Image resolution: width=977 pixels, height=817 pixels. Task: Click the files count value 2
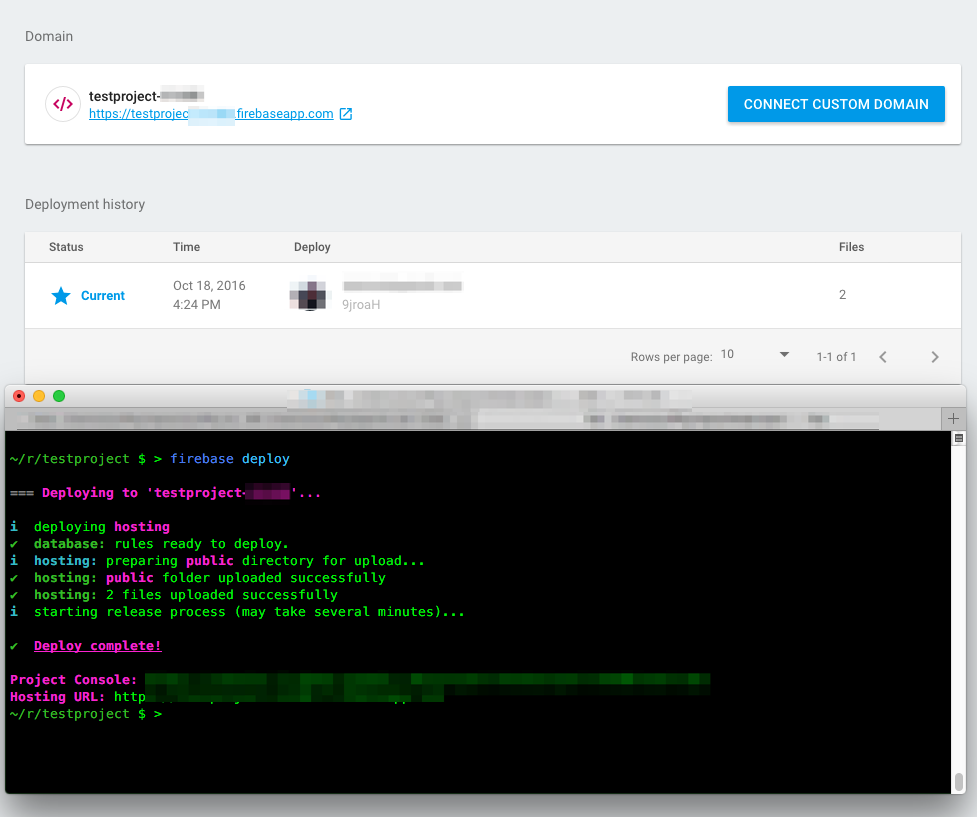842,295
